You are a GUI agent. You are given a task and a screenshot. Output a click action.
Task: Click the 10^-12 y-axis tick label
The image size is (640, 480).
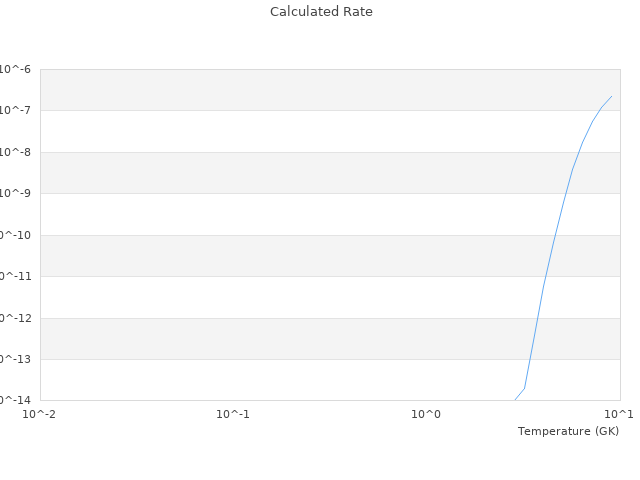pyautogui.click(x=12, y=318)
